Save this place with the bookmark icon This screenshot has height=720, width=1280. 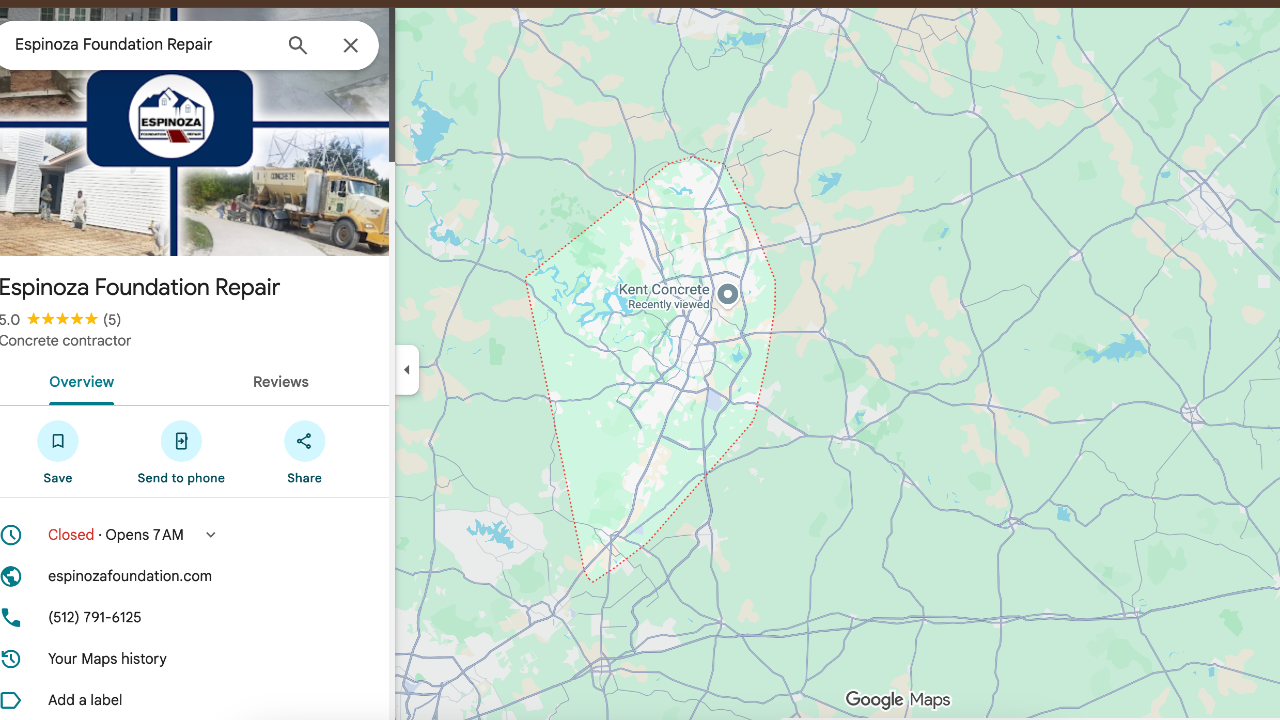[58, 441]
